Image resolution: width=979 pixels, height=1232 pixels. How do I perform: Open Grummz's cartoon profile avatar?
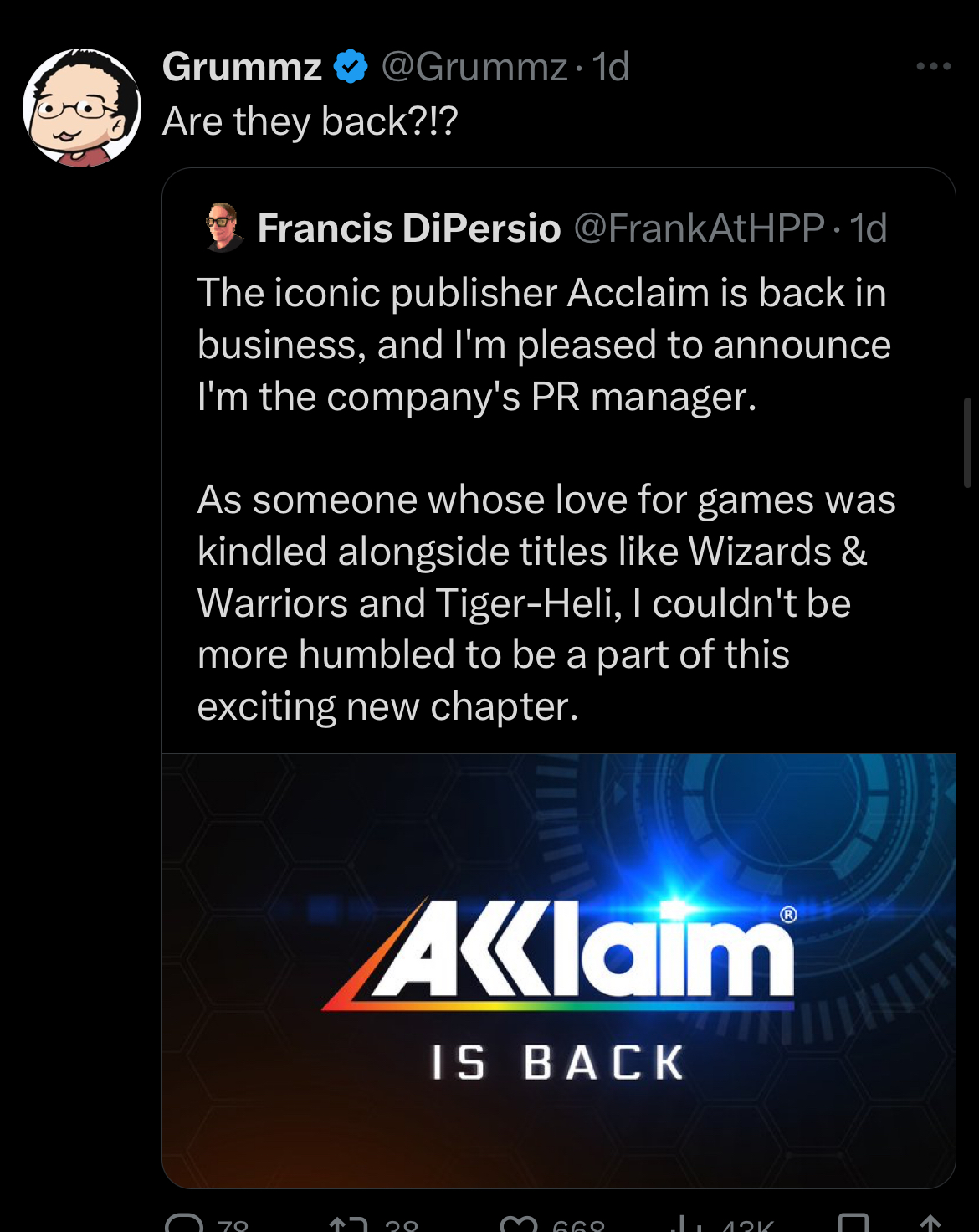(x=82, y=107)
